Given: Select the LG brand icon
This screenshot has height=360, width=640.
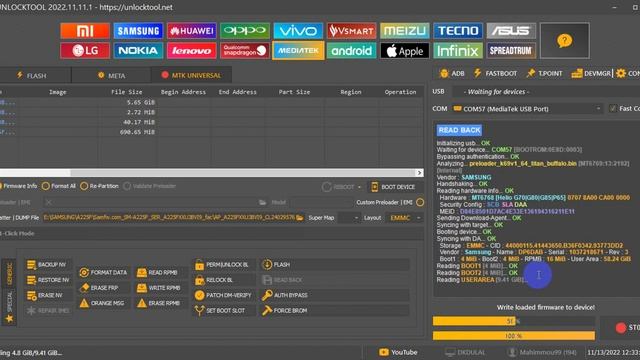Looking at the screenshot, I should [85, 51].
